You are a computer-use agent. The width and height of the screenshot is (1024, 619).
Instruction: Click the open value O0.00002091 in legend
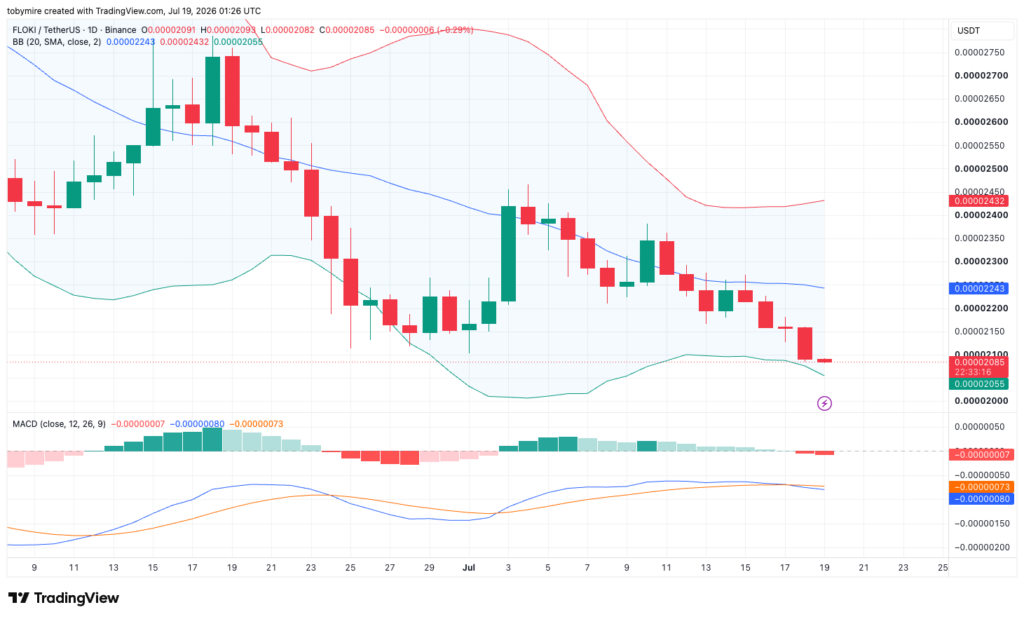coord(168,30)
